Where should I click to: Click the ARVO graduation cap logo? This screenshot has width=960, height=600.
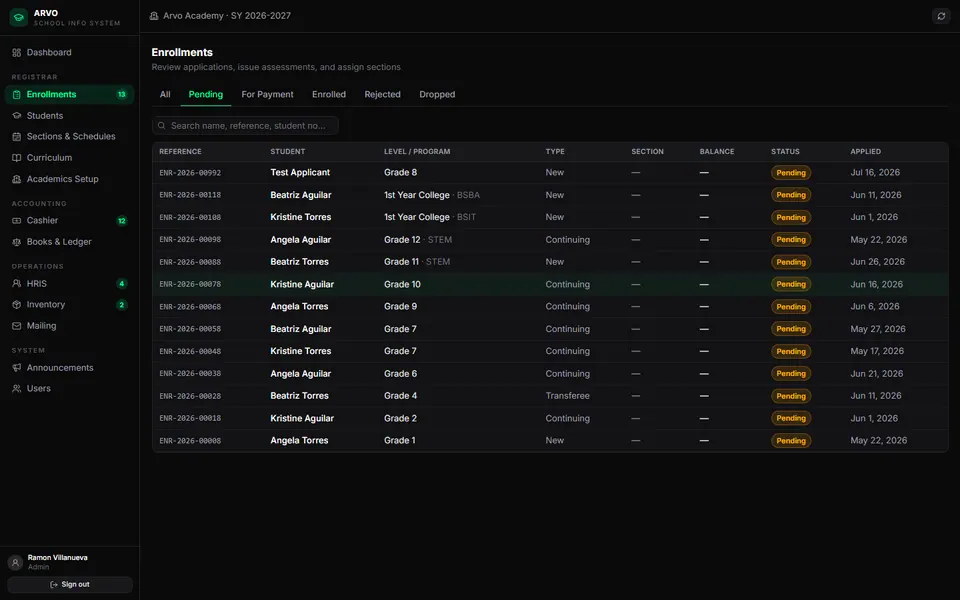18,17
